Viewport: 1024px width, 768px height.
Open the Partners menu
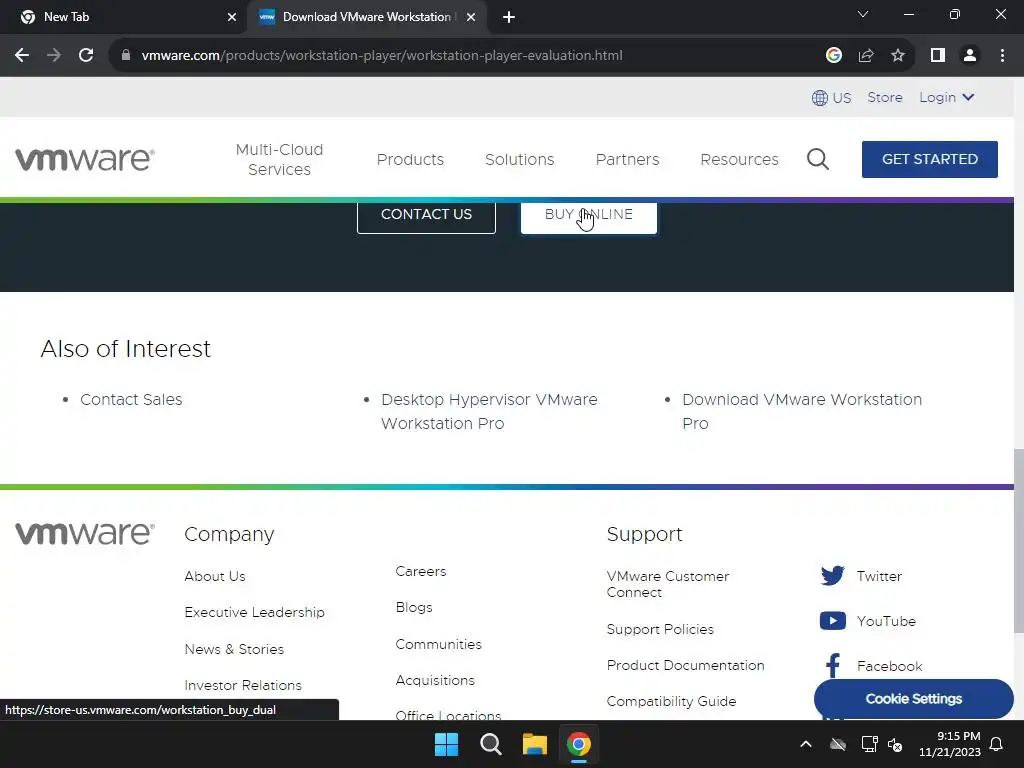(628, 159)
